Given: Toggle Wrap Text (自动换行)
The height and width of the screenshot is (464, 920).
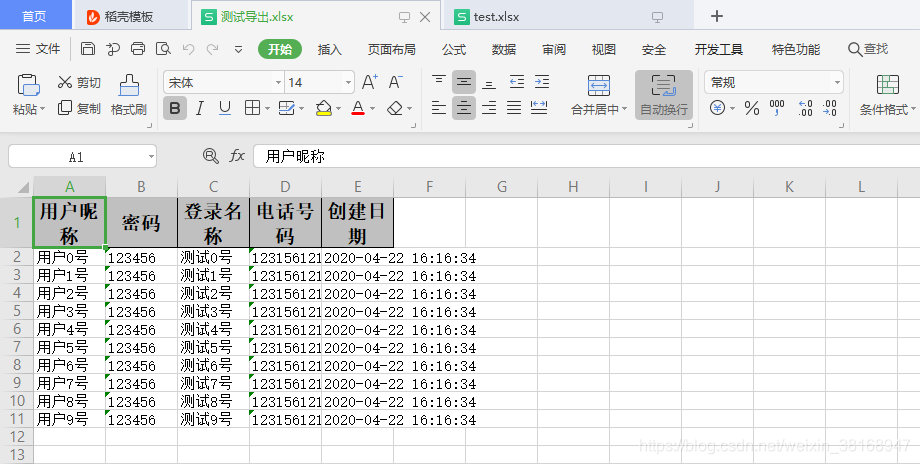Looking at the screenshot, I should click(x=664, y=94).
